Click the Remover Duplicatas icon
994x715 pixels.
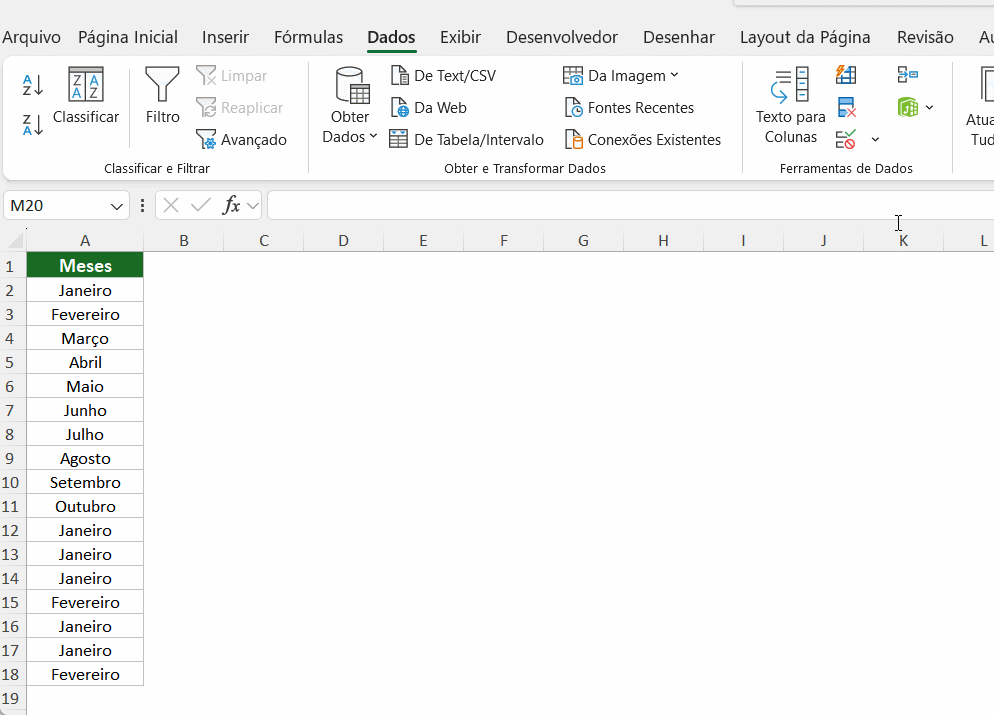click(846, 107)
